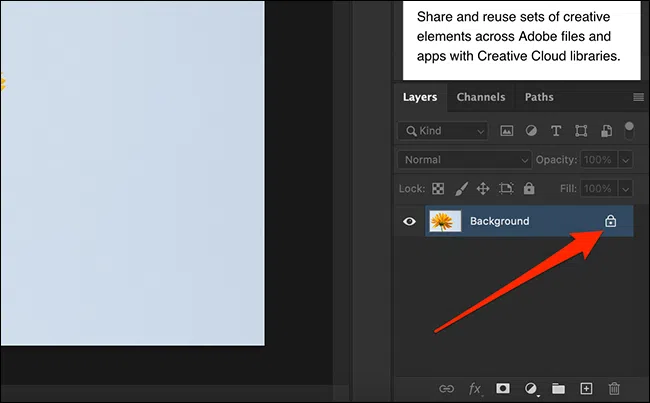Click the create new layer icon
The width and height of the screenshot is (650, 403).
(587, 388)
